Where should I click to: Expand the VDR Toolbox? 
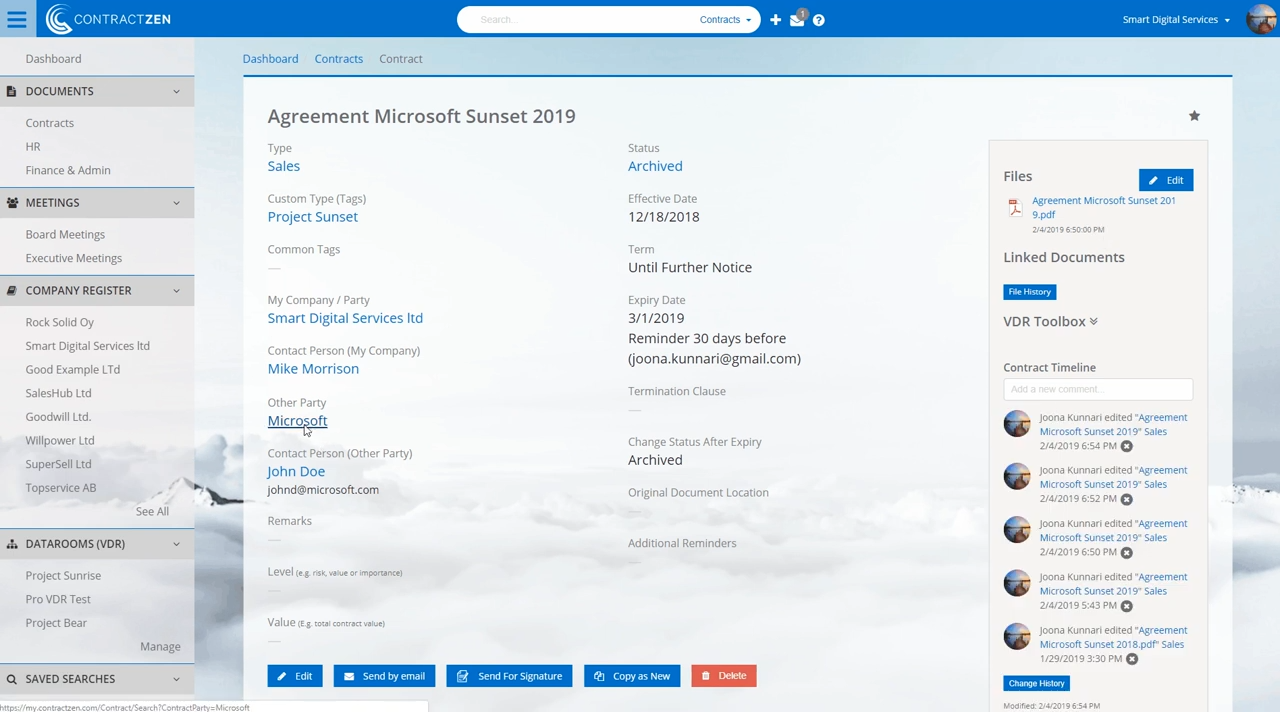[x=1050, y=322]
